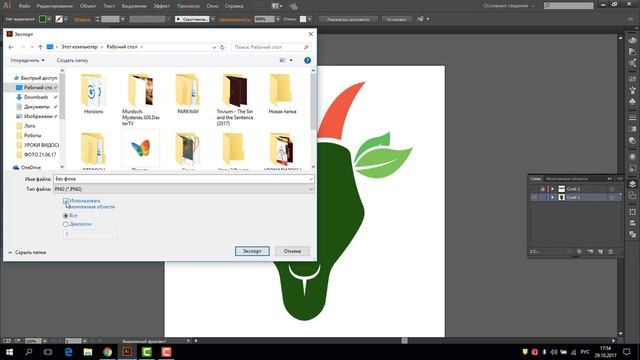The image size is (640, 360).
Task: Click the artboard range input field
Action: [x=90, y=234]
